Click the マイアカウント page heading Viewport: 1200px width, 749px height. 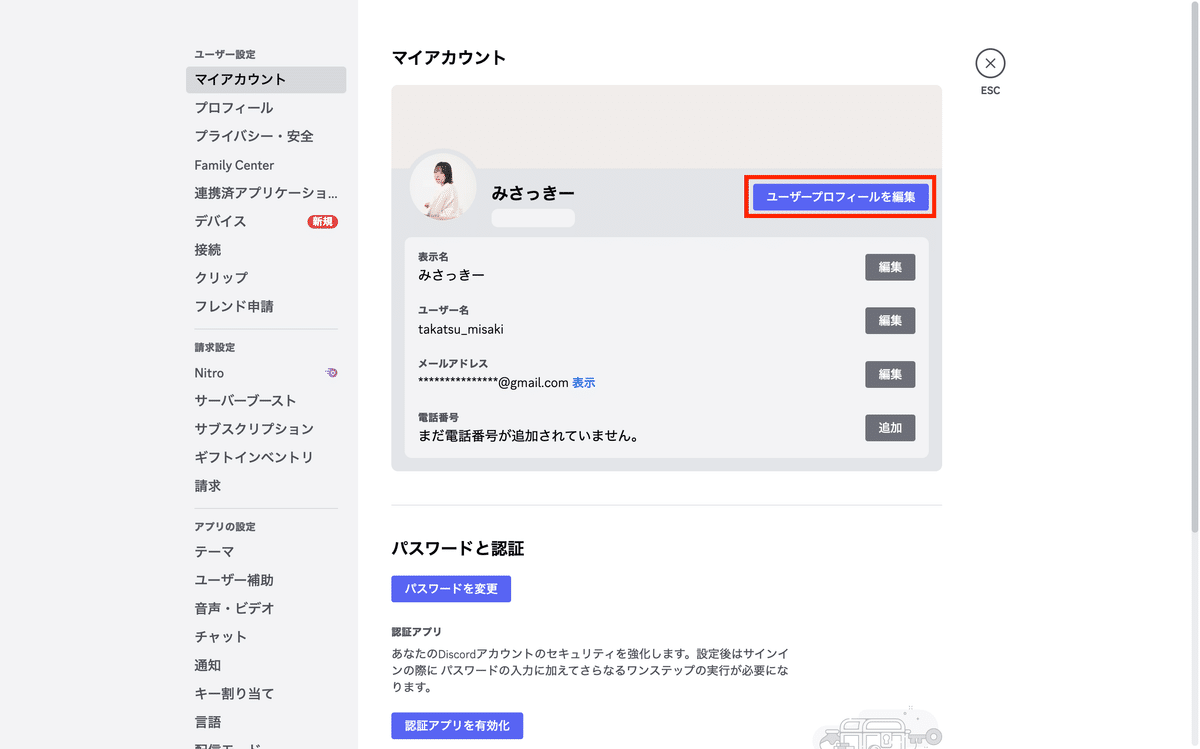tap(449, 58)
